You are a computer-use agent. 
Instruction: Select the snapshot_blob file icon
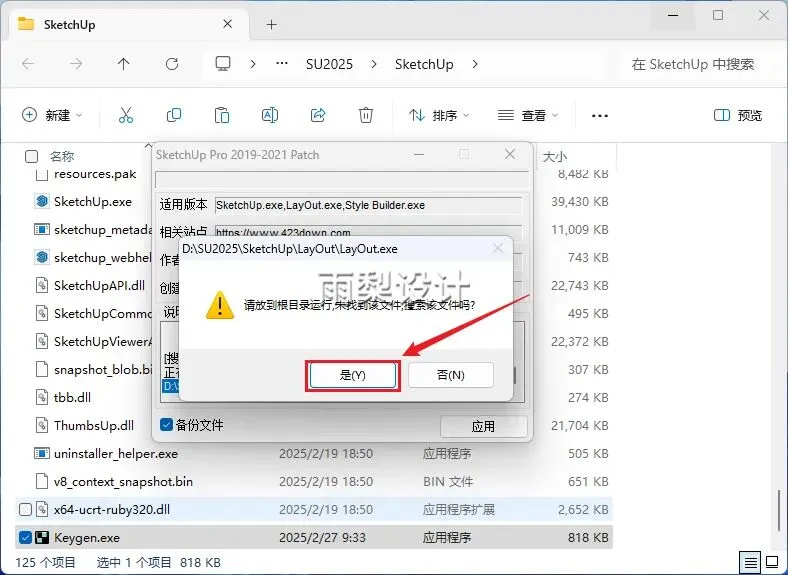point(42,369)
